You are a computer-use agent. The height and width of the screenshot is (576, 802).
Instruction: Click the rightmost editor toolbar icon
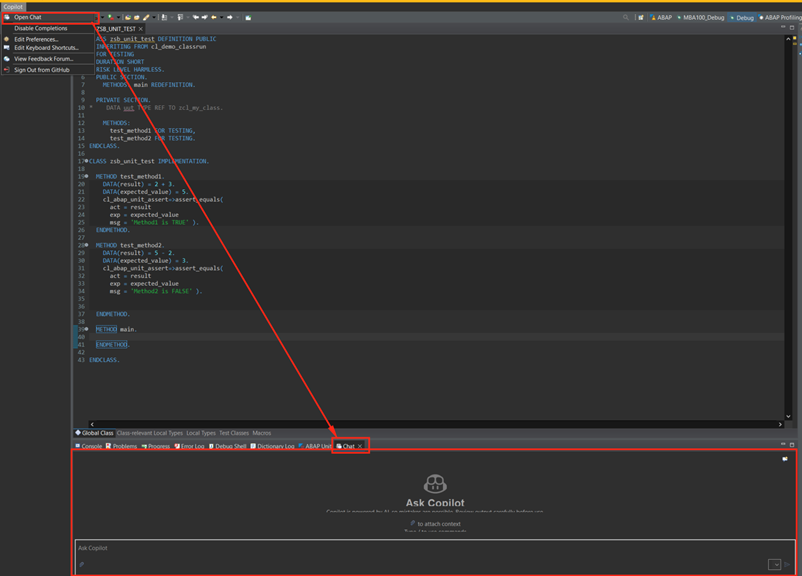pos(248,17)
